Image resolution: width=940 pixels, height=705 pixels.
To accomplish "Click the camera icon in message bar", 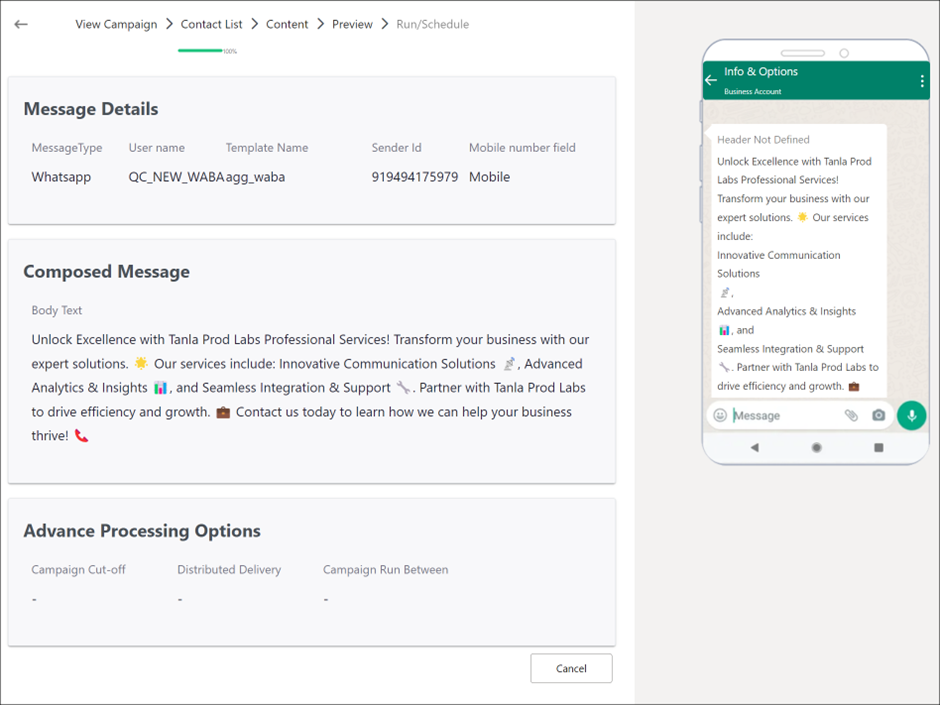I will [878, 415].
